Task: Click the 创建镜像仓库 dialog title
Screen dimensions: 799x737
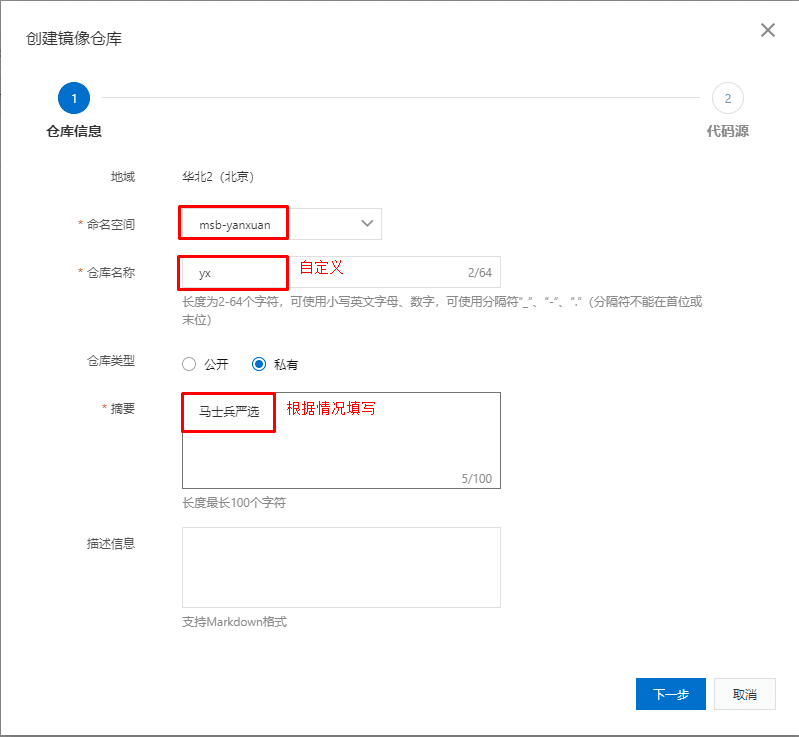Action: click(74, 38)
